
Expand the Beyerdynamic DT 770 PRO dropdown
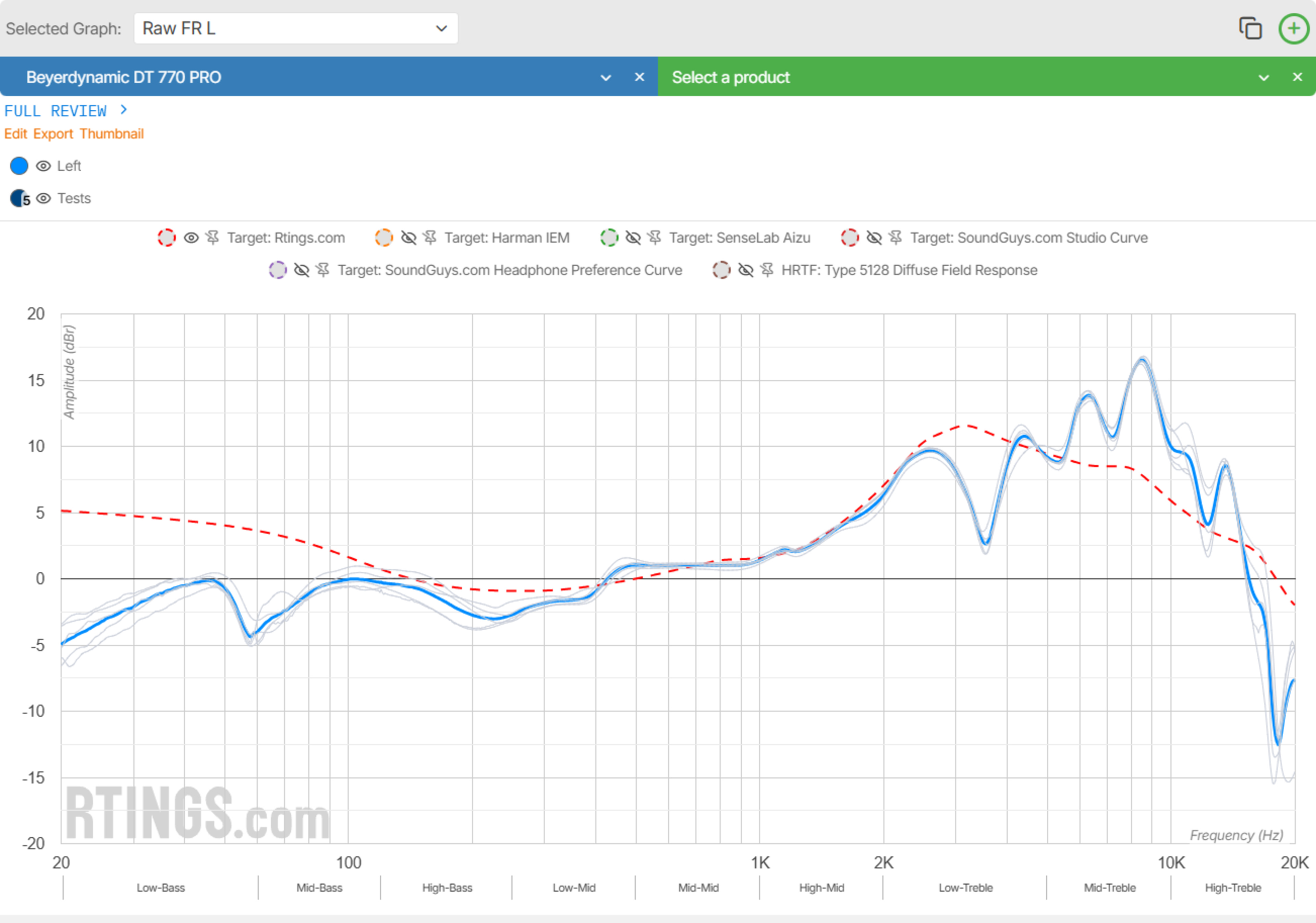tap(605, 77)
